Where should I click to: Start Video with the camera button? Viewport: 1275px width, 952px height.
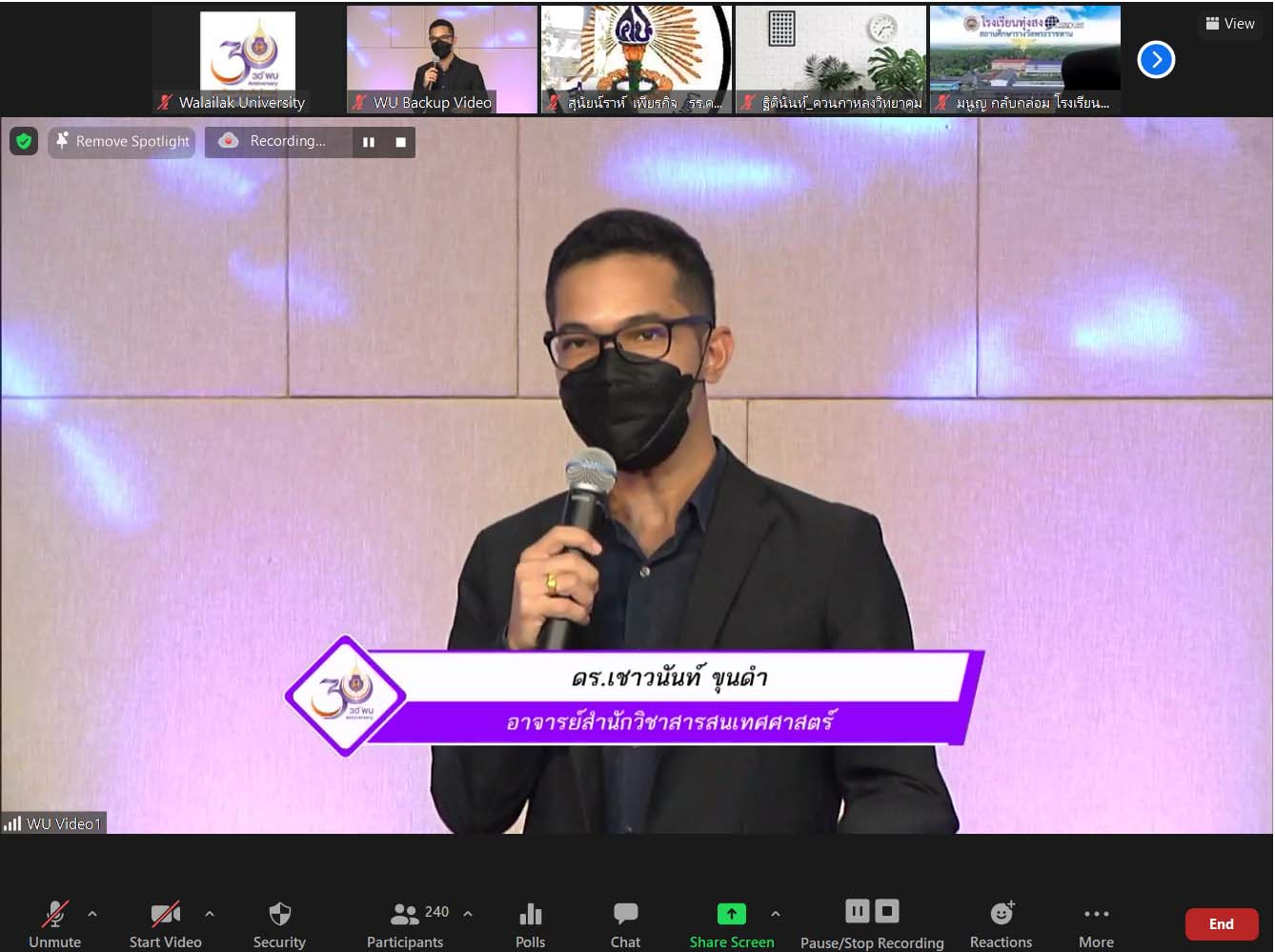coord(166,924)
